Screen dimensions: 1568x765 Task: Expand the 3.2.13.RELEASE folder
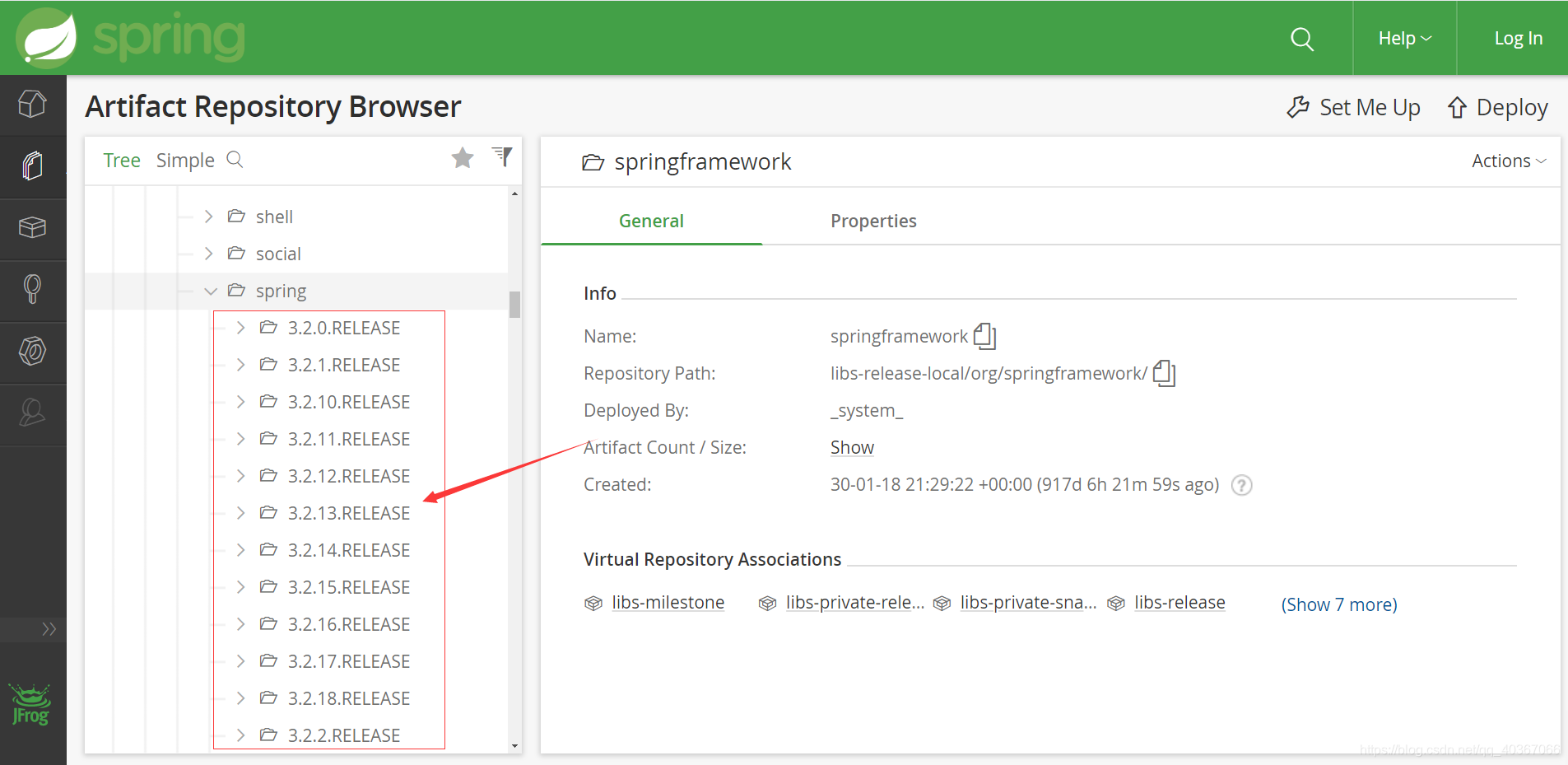[240, 513]
